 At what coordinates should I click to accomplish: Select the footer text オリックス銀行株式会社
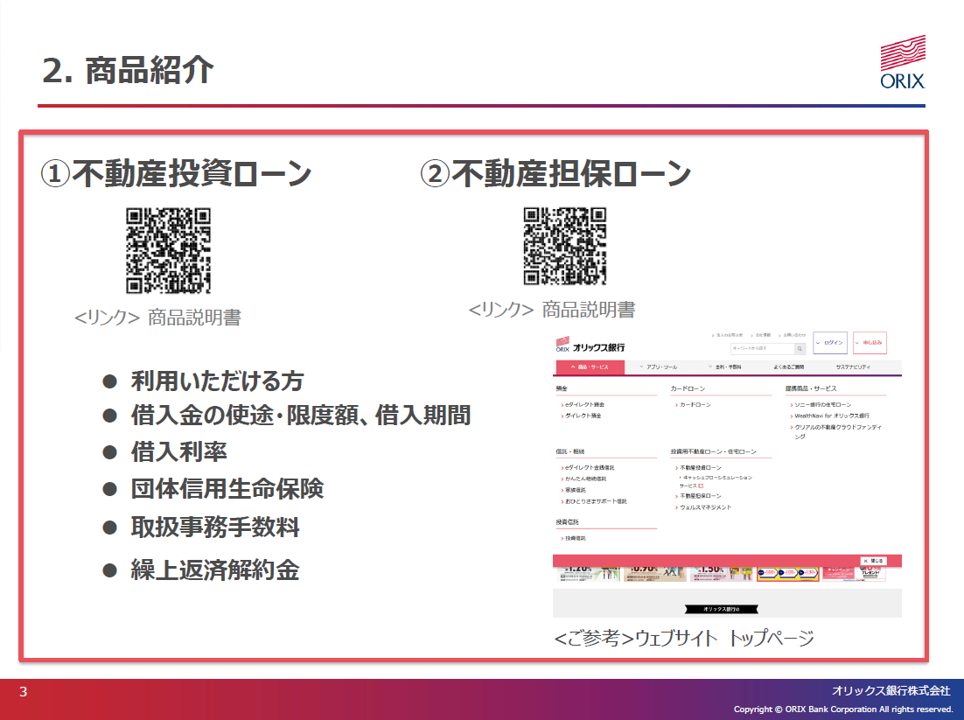(x=891, y=691)
